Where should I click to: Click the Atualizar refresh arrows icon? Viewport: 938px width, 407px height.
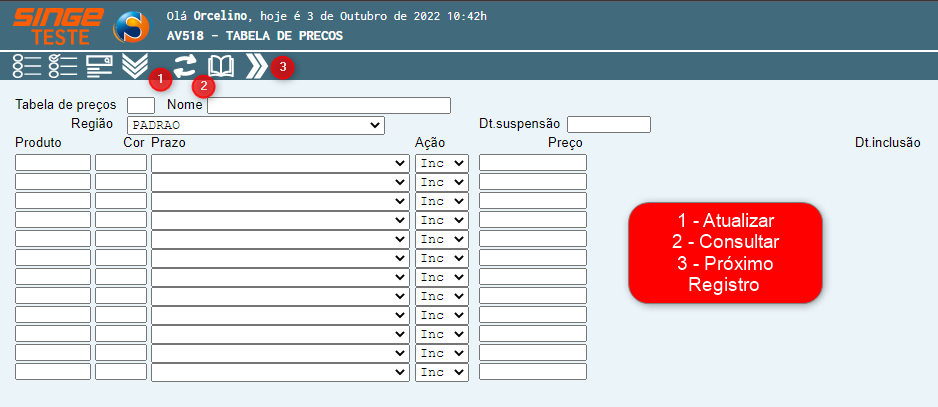click(185, 67)
